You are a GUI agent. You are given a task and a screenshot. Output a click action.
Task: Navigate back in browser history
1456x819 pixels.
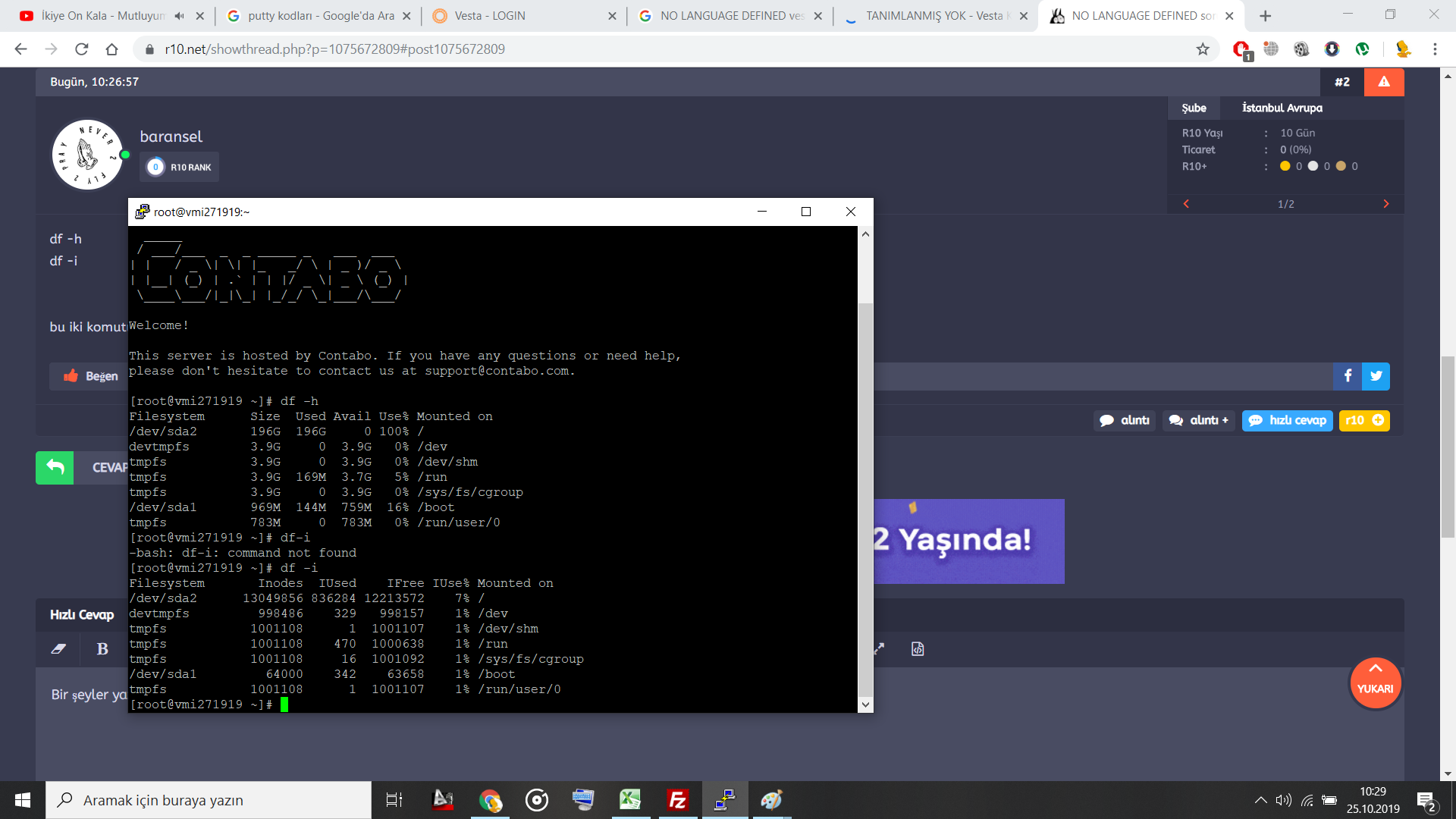point(21,49)
